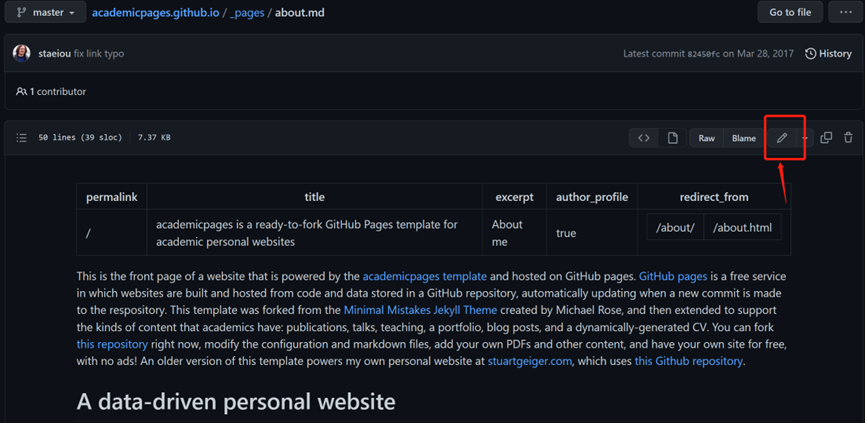
Task: Click the '1 contributor' text
Action: point(58,92)
